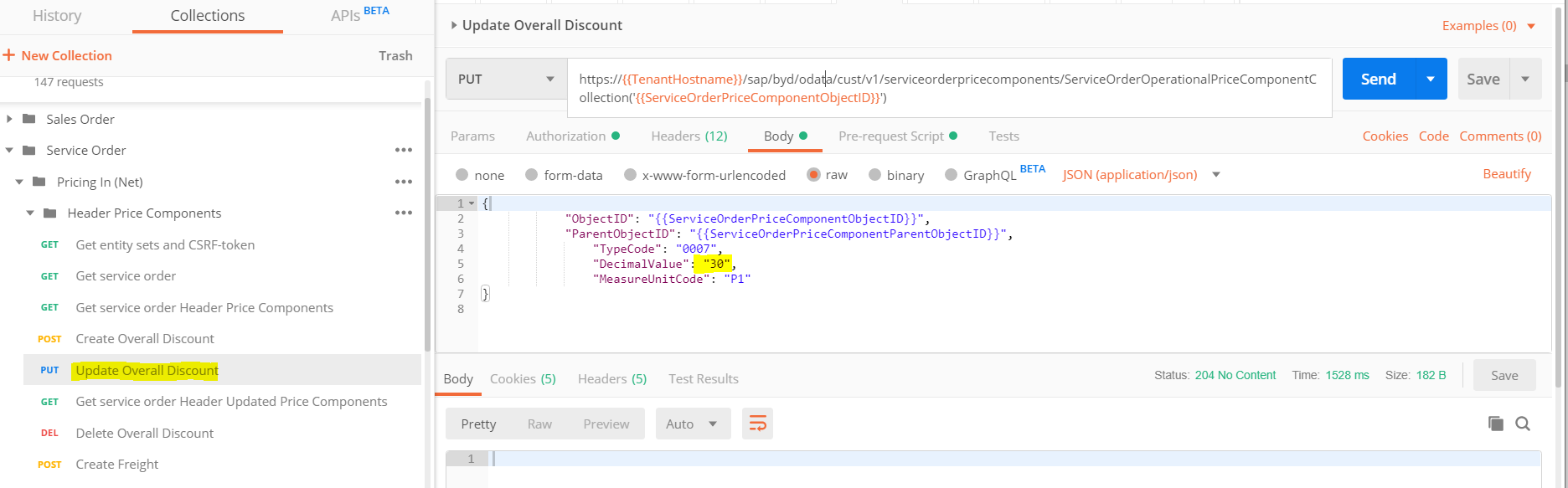Open the PUT method dropdown
This screenshot has width=1568, height=488.
506,80
